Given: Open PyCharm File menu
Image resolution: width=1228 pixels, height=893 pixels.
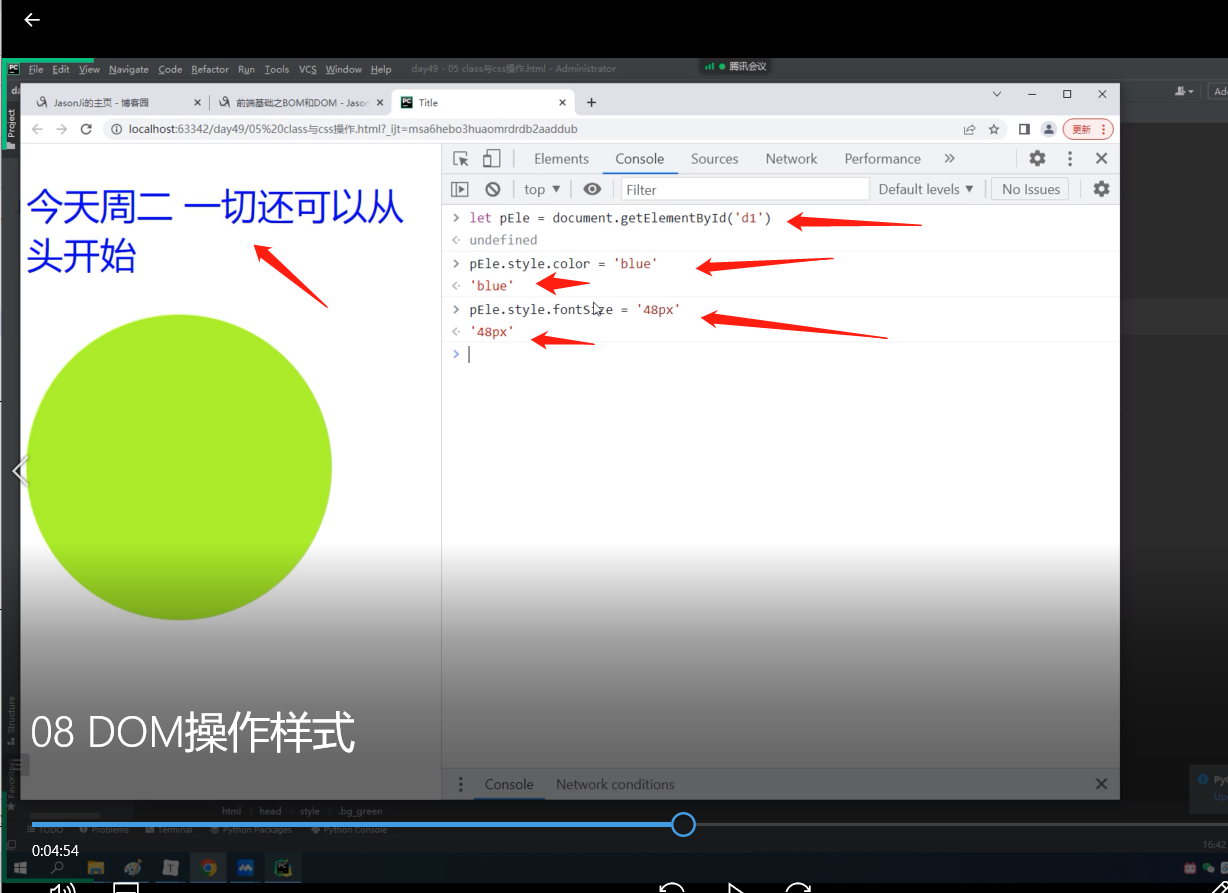Looking at the screenshot, I should point(36,69).
